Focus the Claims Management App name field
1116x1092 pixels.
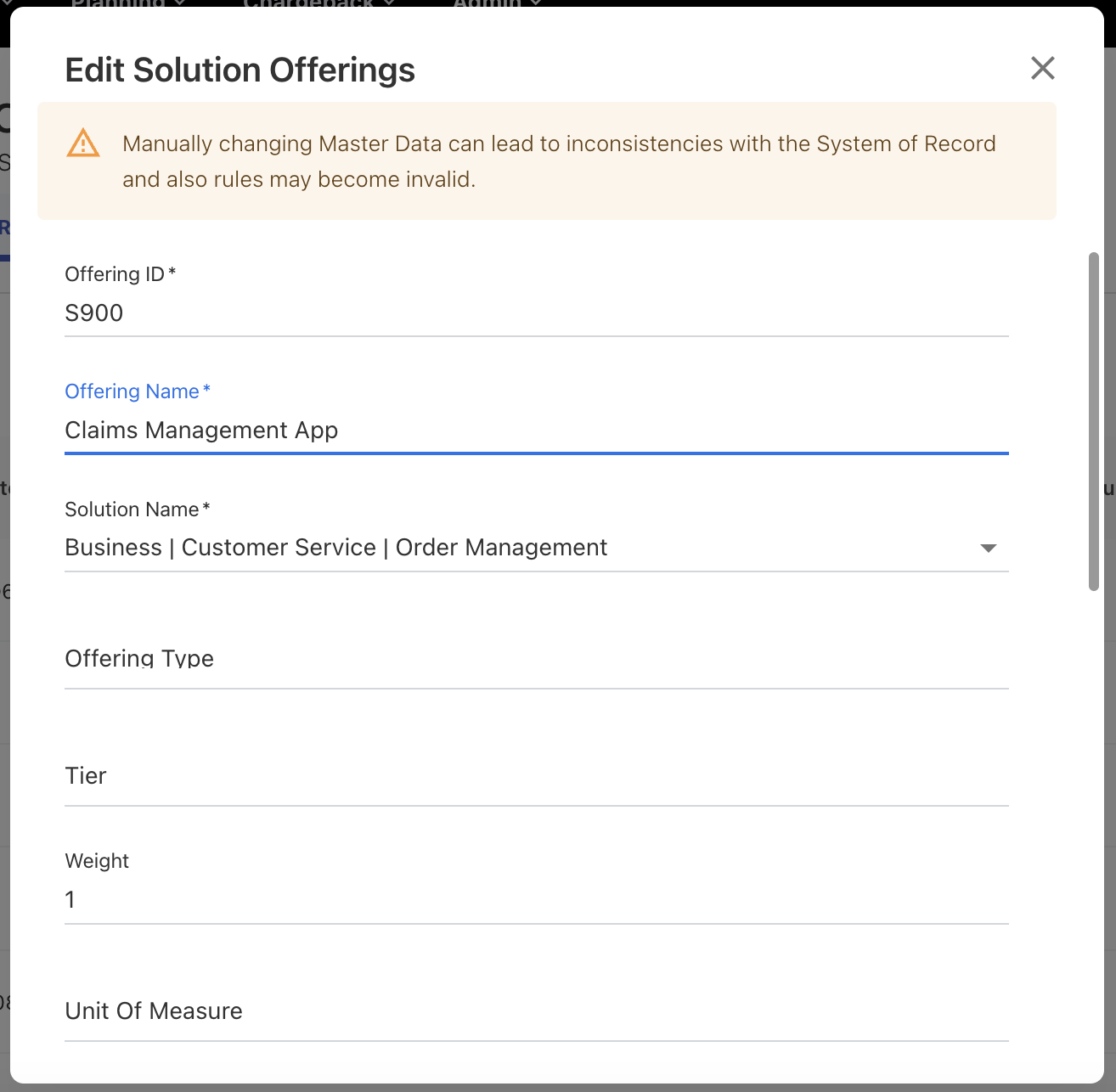coord(535,431)
